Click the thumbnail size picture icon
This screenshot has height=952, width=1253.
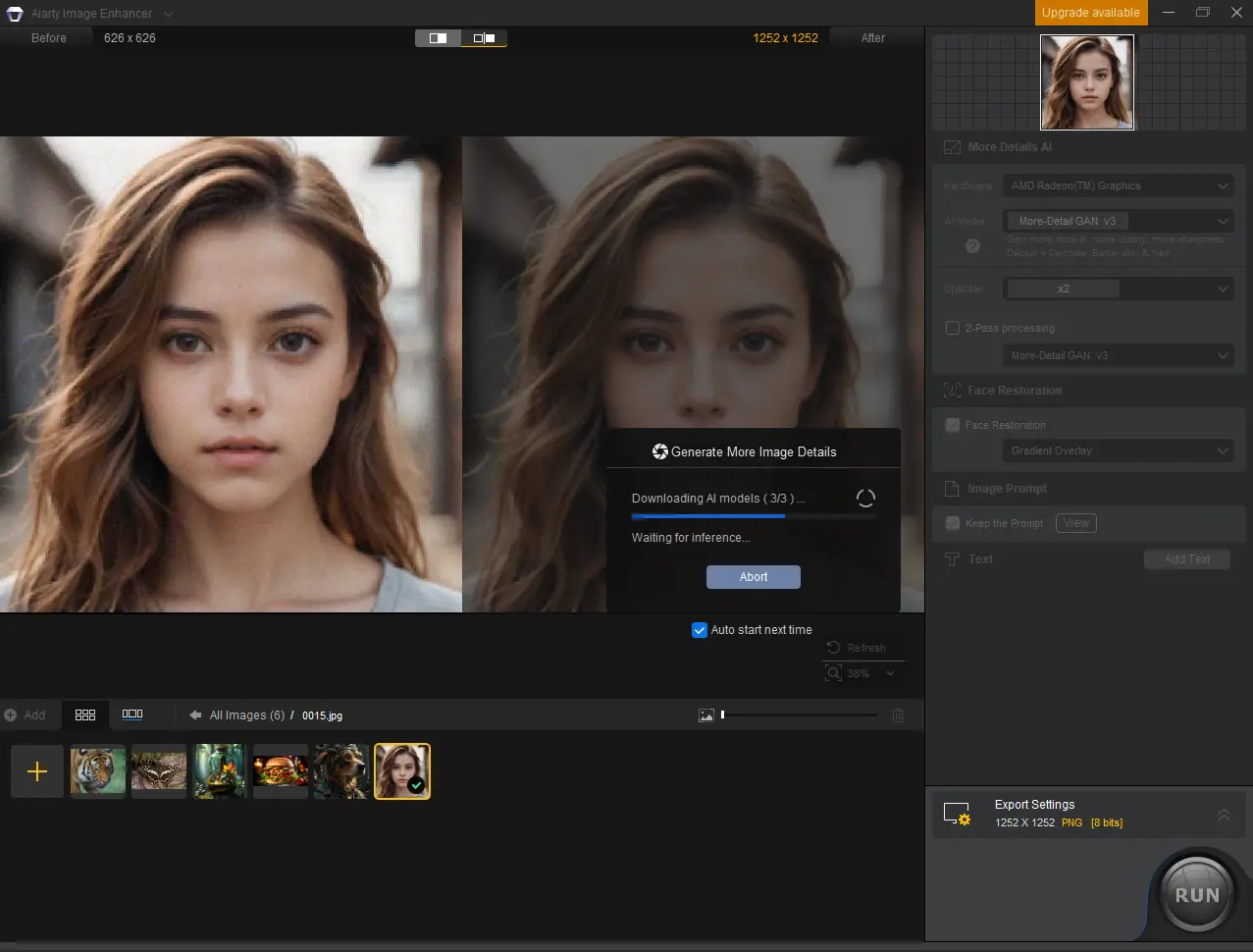click(706, 715)
